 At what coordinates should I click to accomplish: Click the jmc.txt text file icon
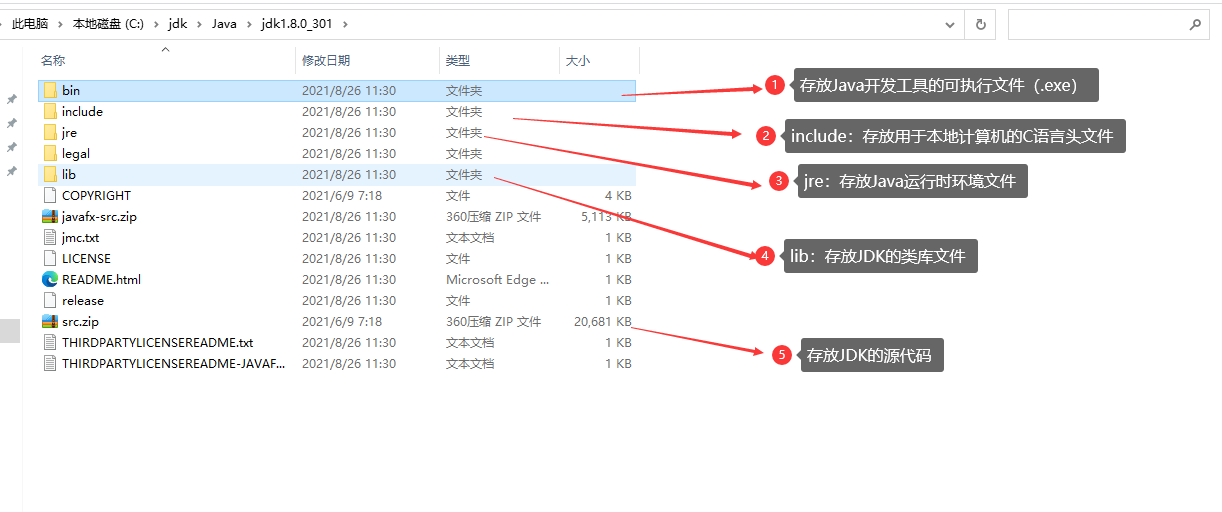click(x=50, y=237)
